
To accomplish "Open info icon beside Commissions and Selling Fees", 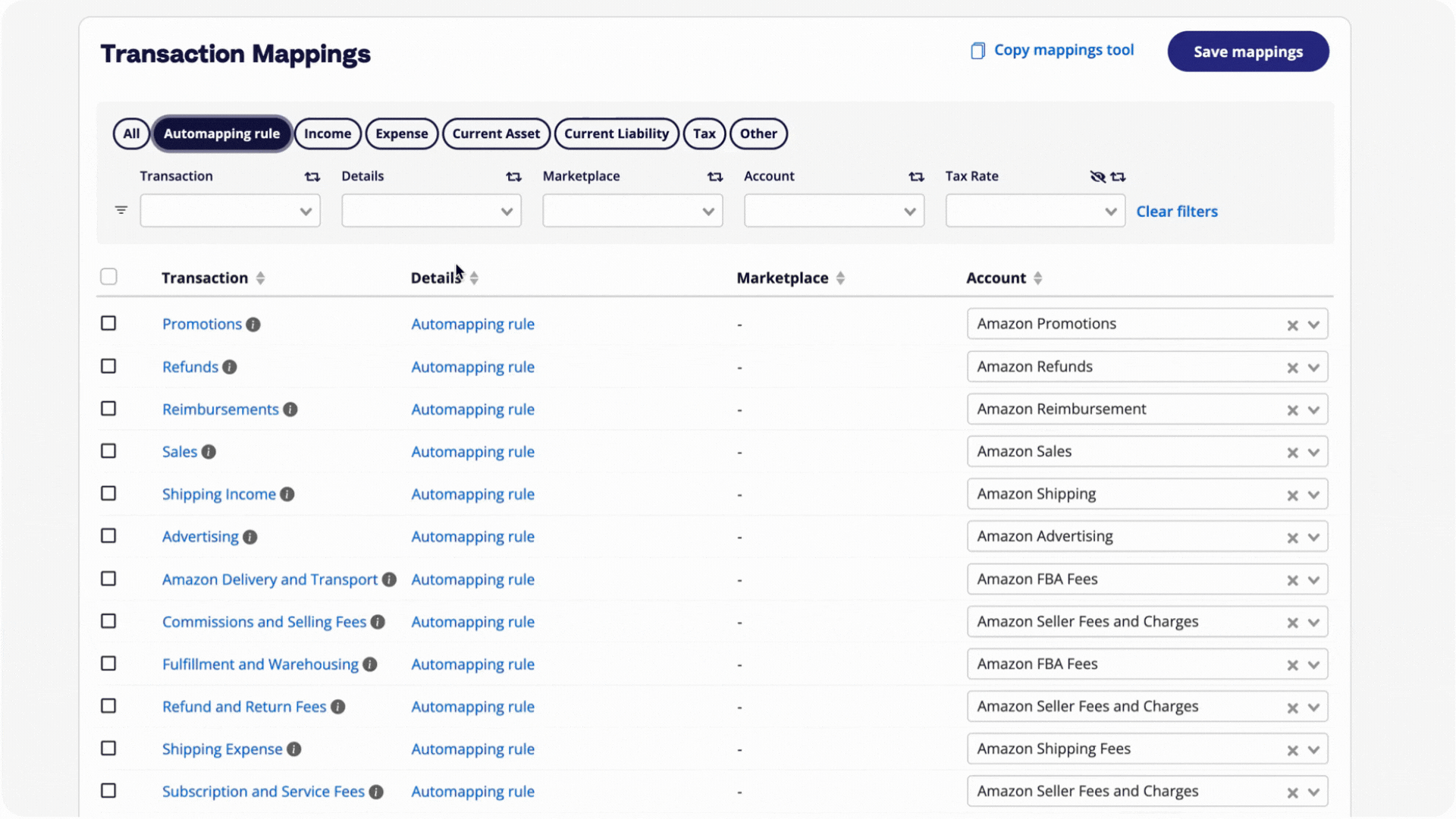I will (x=378, y=622).
